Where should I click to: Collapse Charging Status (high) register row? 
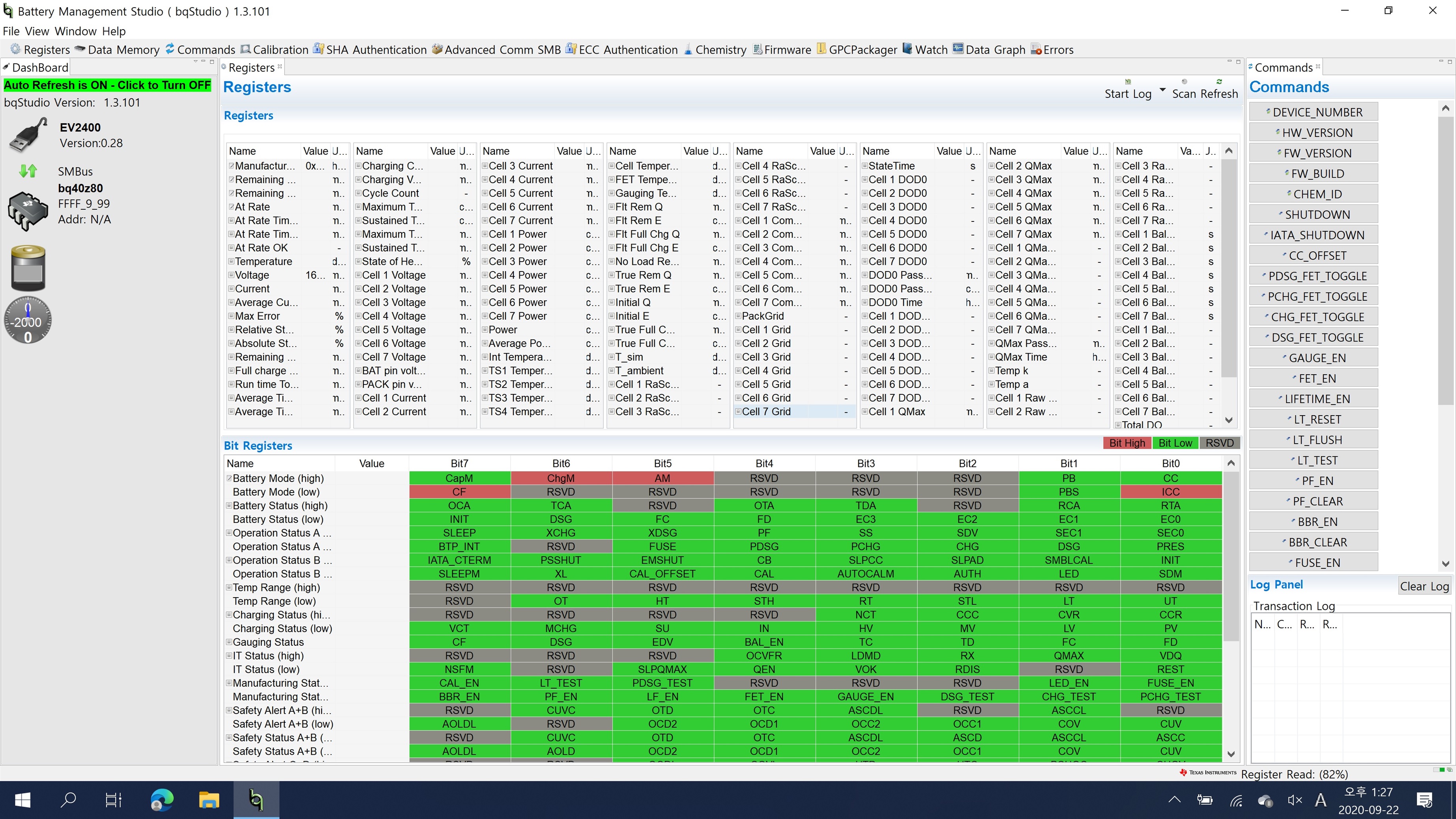[x=230, y=615]
